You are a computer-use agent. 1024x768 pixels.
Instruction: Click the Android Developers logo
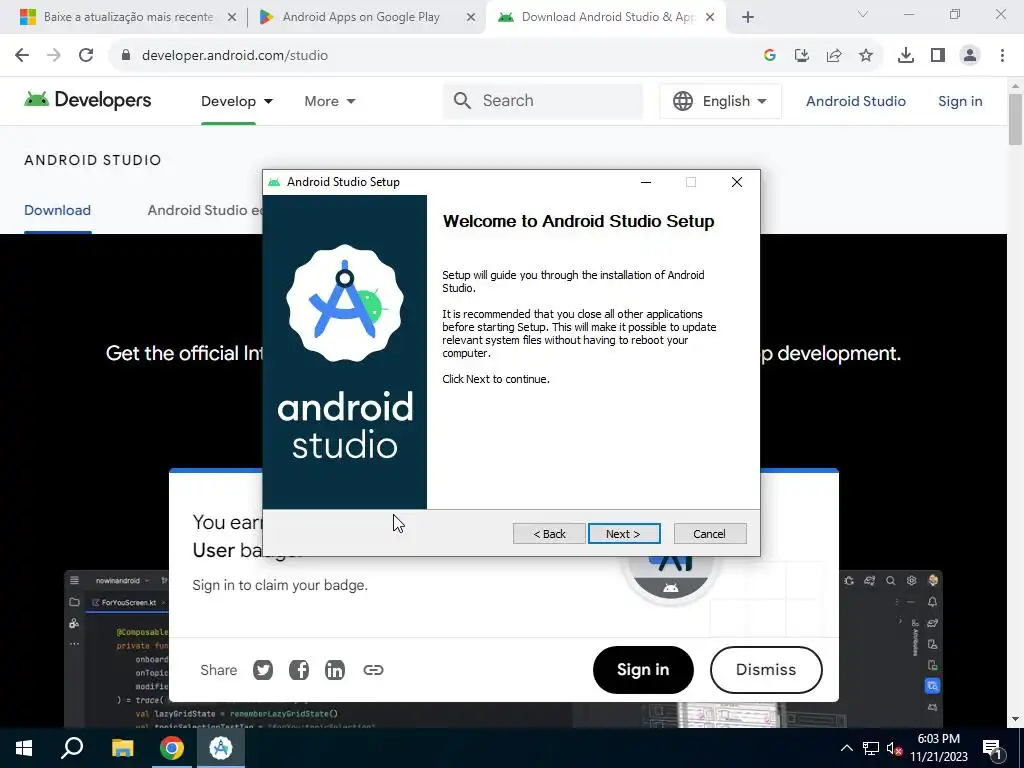(x=88, y=100)
